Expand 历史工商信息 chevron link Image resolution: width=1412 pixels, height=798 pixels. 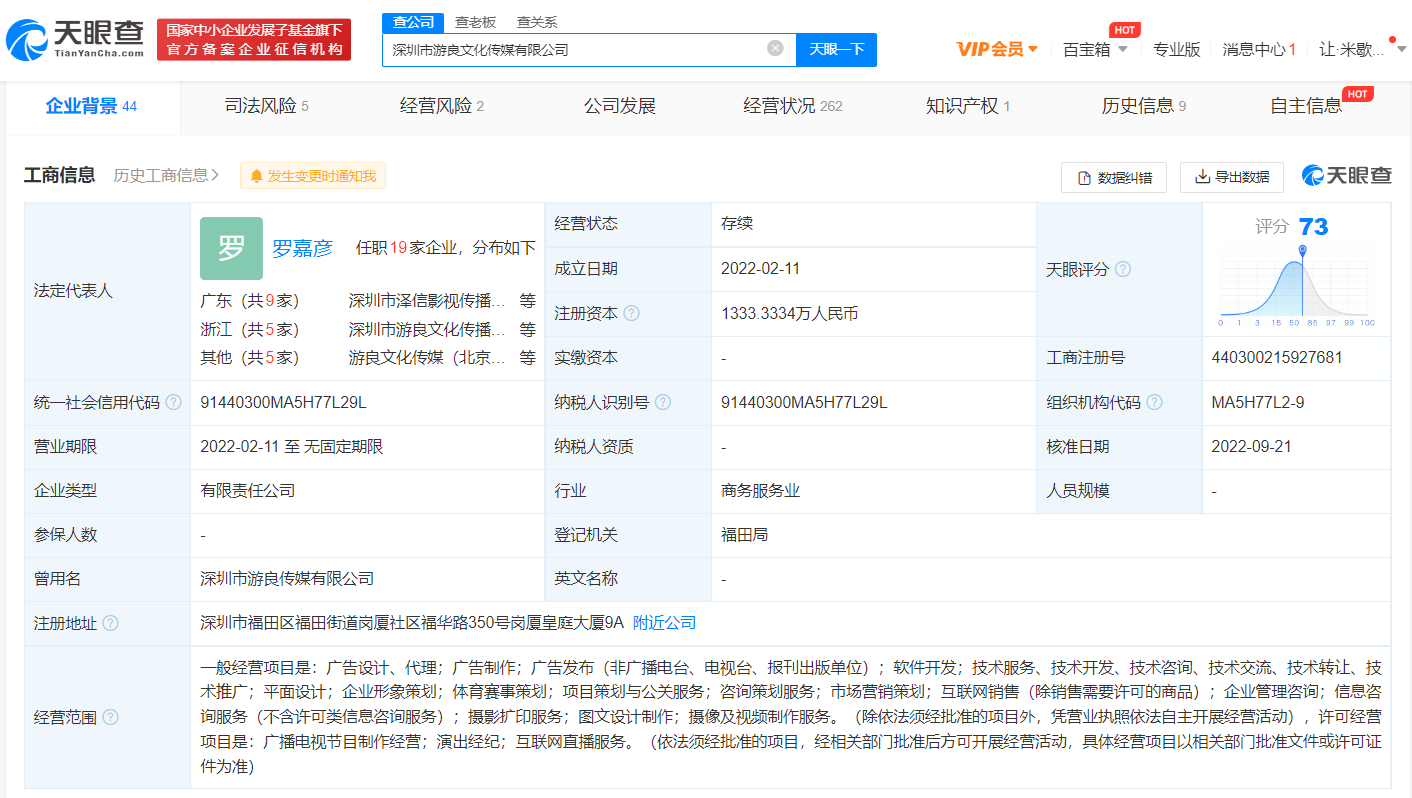[166, 176]
